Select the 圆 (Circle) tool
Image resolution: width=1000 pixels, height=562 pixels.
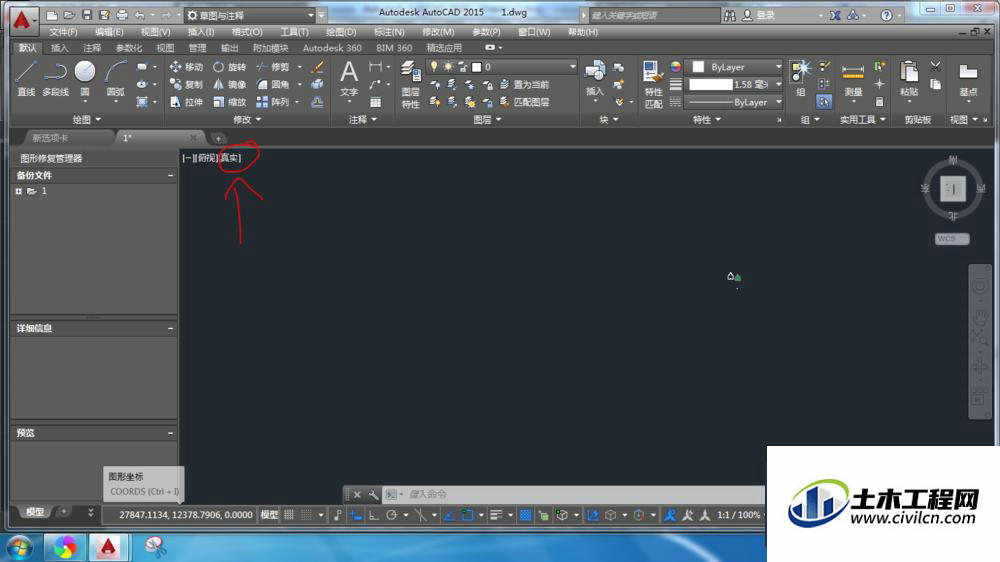[85, 79]
